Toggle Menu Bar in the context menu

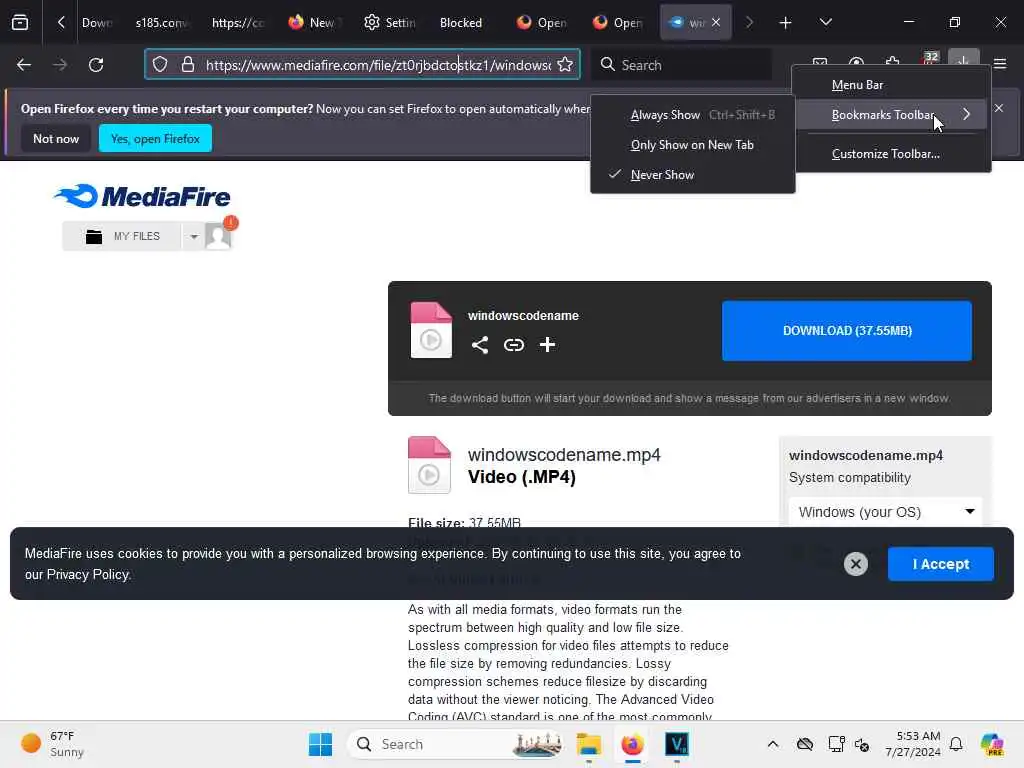pyautogui.click(x=891, y=85)
